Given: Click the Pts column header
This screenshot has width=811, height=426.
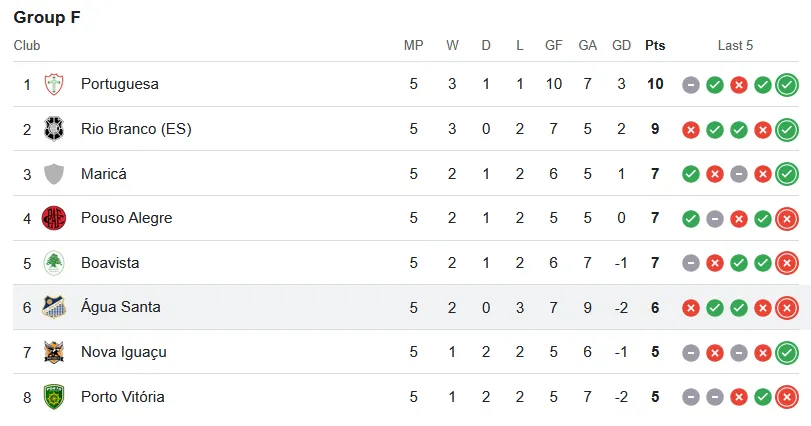Looking at the screenshot, I should click(655, 45).
